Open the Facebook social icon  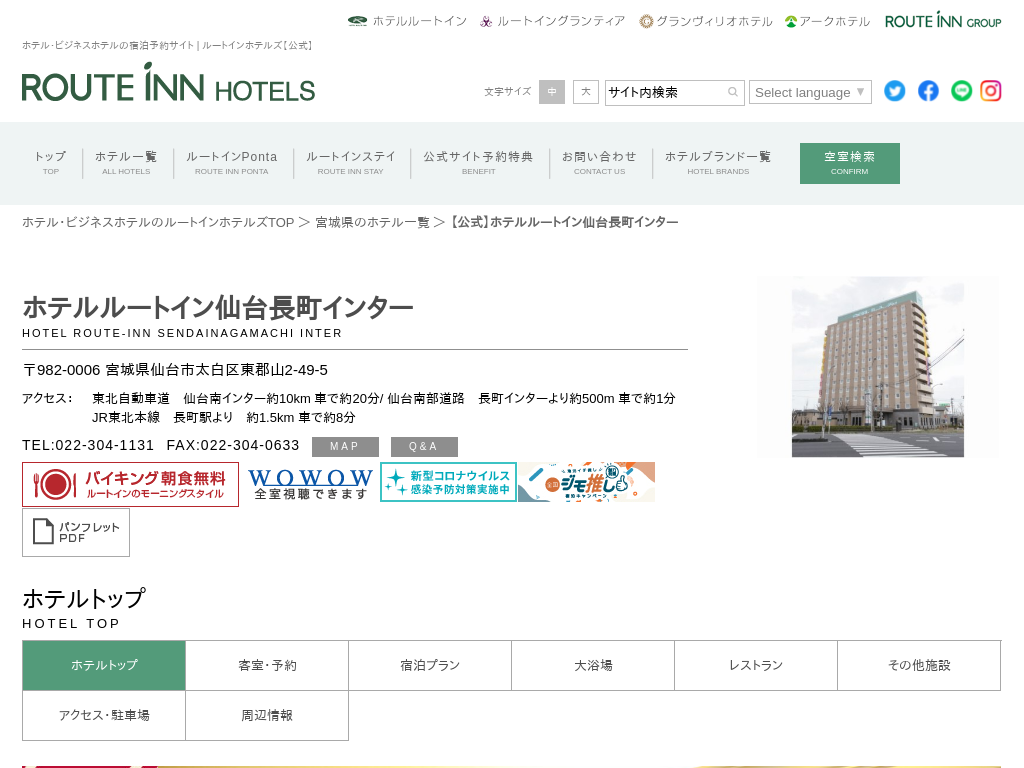[928, 91]
